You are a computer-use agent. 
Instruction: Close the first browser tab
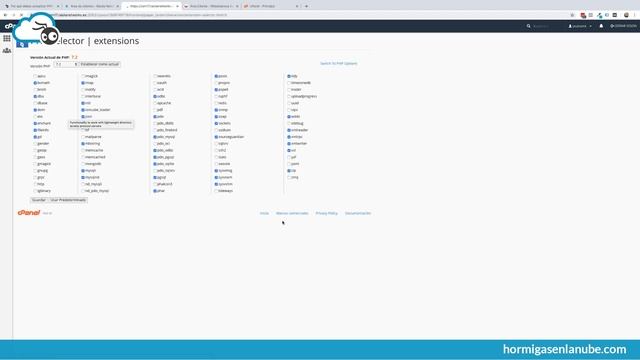click(58, 6)
